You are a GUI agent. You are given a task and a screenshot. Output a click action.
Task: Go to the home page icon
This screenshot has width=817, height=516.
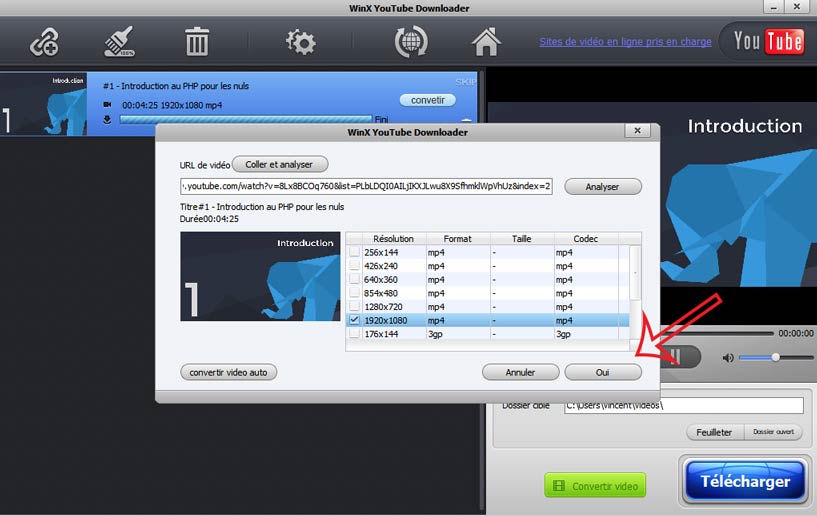click(x=486, y=42)
